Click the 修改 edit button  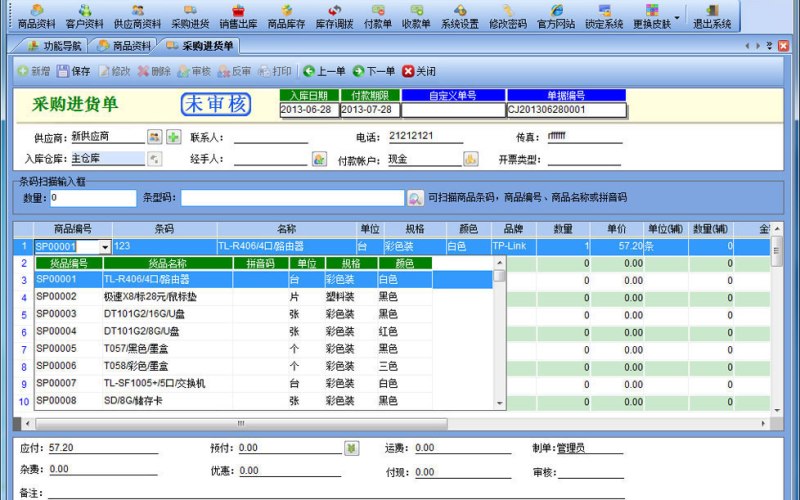click(114, 71)
